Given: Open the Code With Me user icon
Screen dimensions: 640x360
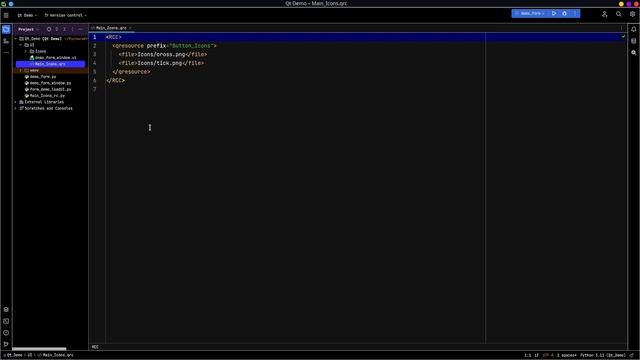Looking at the screenshot, I should tap(604, 14).
